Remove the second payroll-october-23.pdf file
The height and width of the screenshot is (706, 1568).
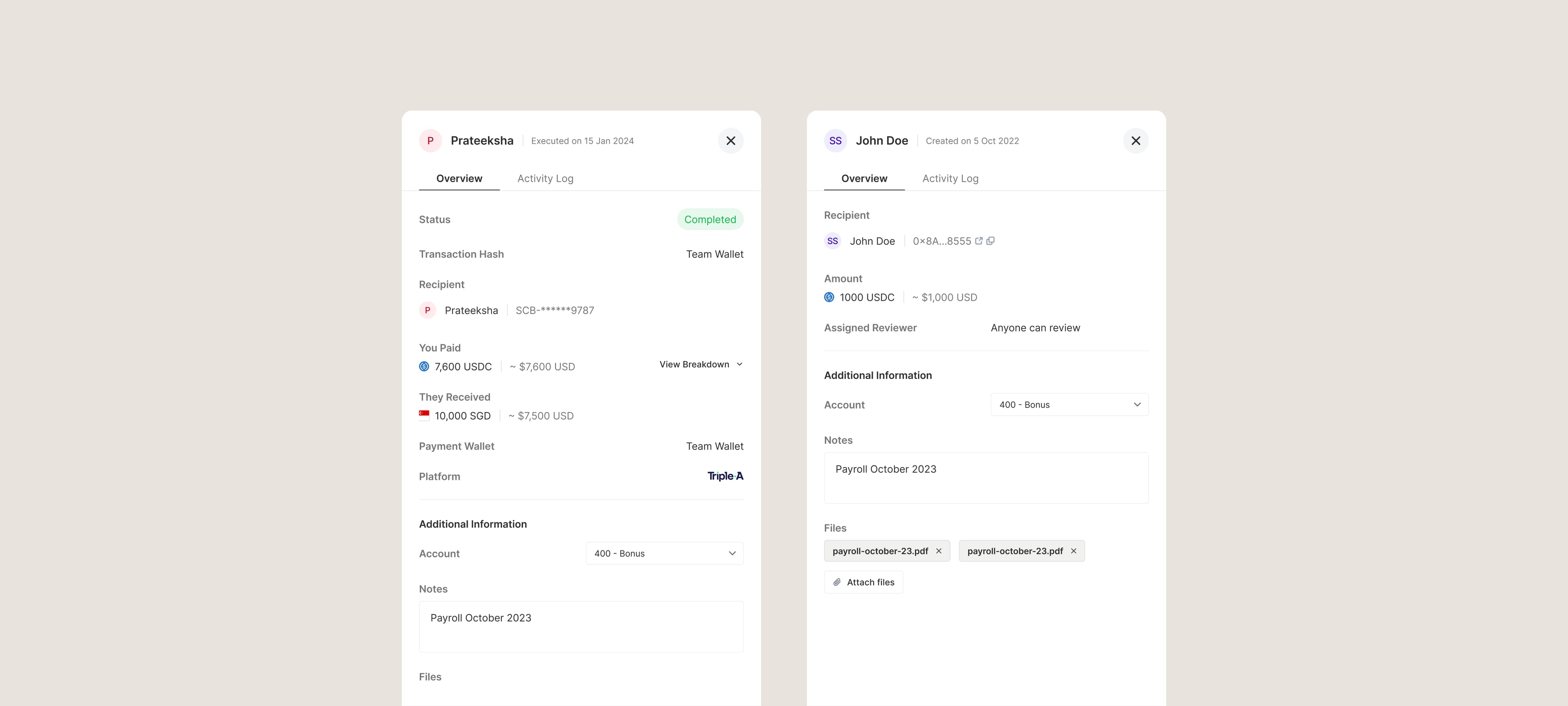(x=1074, y=551)
